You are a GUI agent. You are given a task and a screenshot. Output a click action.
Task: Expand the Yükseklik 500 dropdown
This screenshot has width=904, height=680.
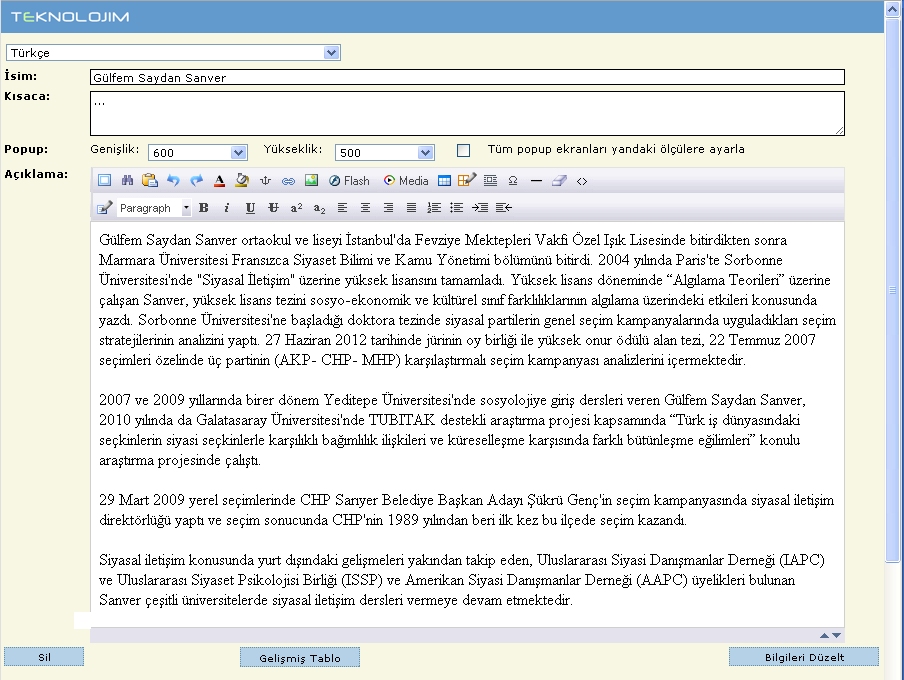(383, 153)
